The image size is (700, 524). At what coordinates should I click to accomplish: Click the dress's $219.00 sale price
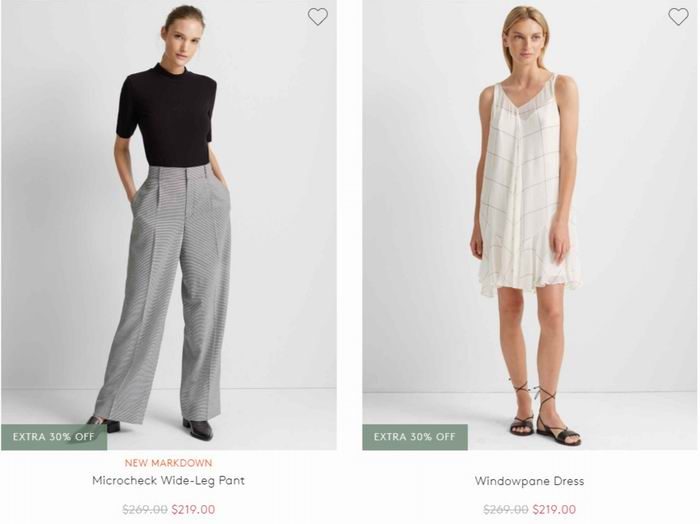pyautogui.click(x=554, y=509)
